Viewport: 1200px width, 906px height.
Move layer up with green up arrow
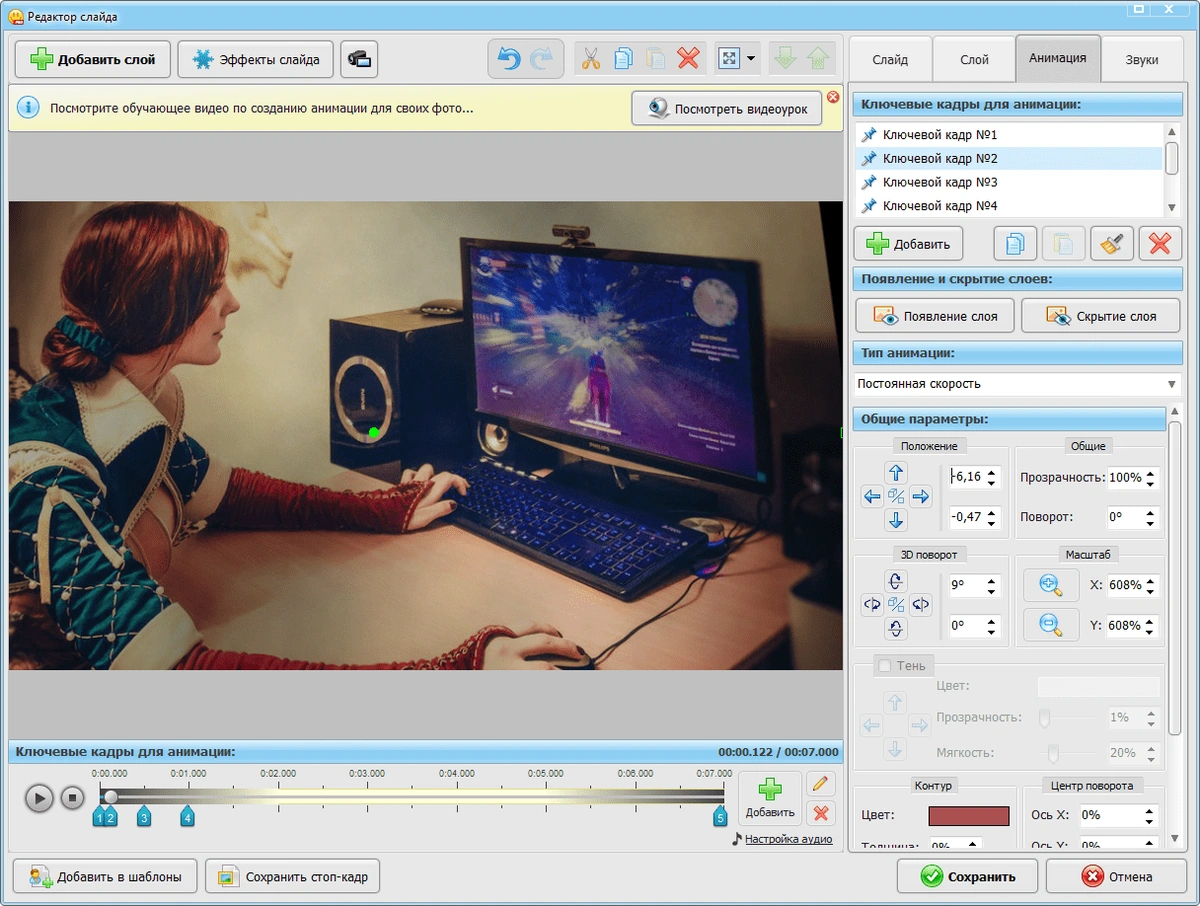(x=818, y=59)
